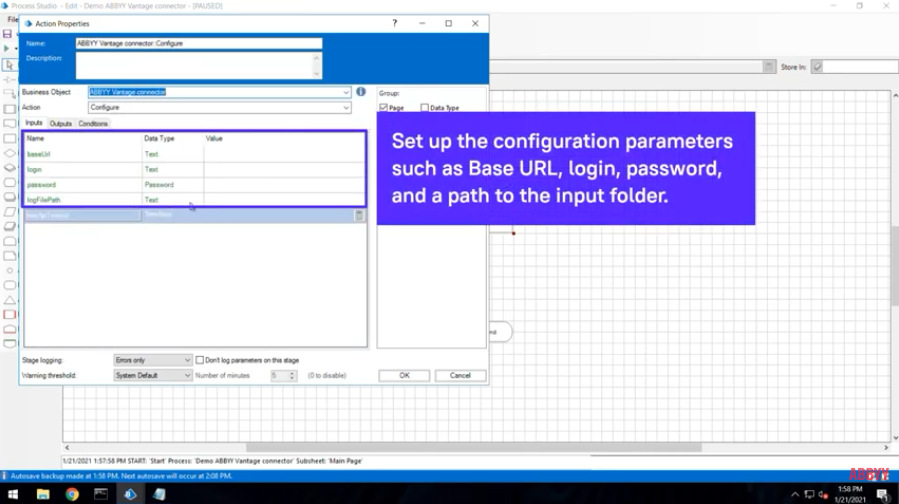Open the Stage logging Errors only dropdown
The height and width of the screenshot is (504, 899).
(x=153, y=360)
